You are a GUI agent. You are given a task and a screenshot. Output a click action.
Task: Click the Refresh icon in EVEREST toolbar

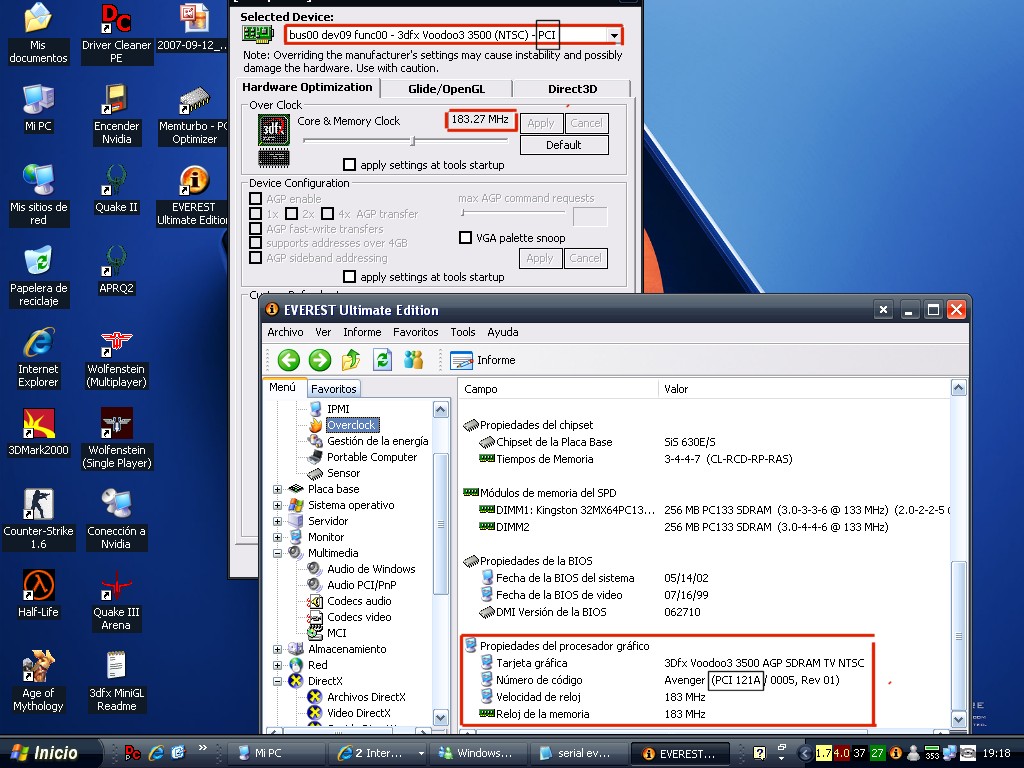click(x=383, y=360)
